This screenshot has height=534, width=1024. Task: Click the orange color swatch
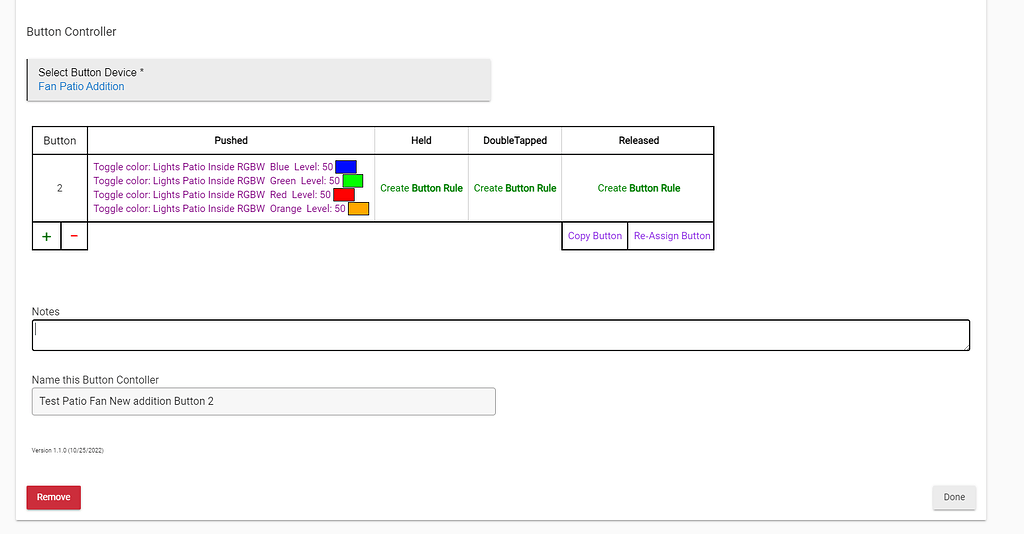click(x=358, y=209)
